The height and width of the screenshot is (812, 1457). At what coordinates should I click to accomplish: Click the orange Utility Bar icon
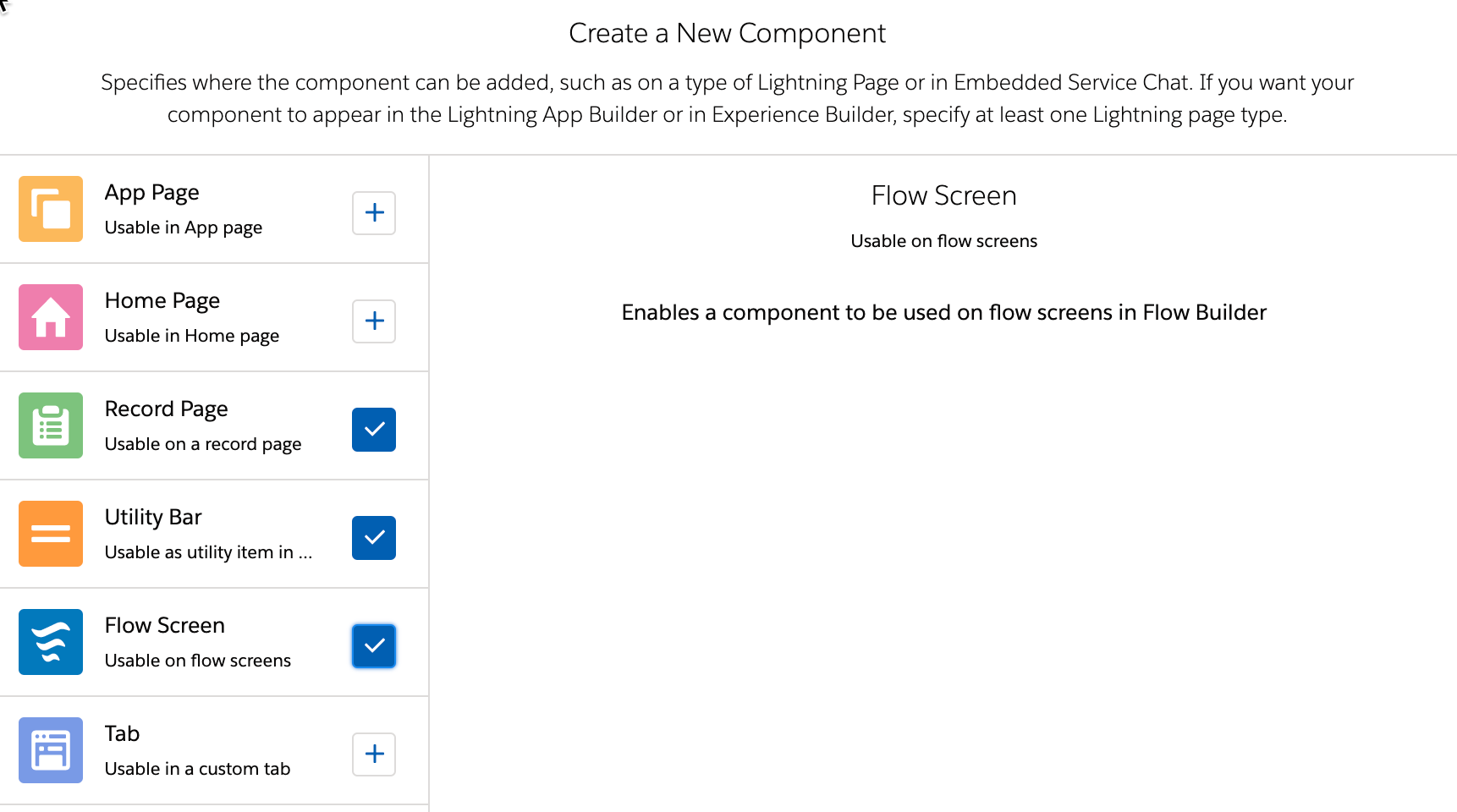[x=50, y=534]
